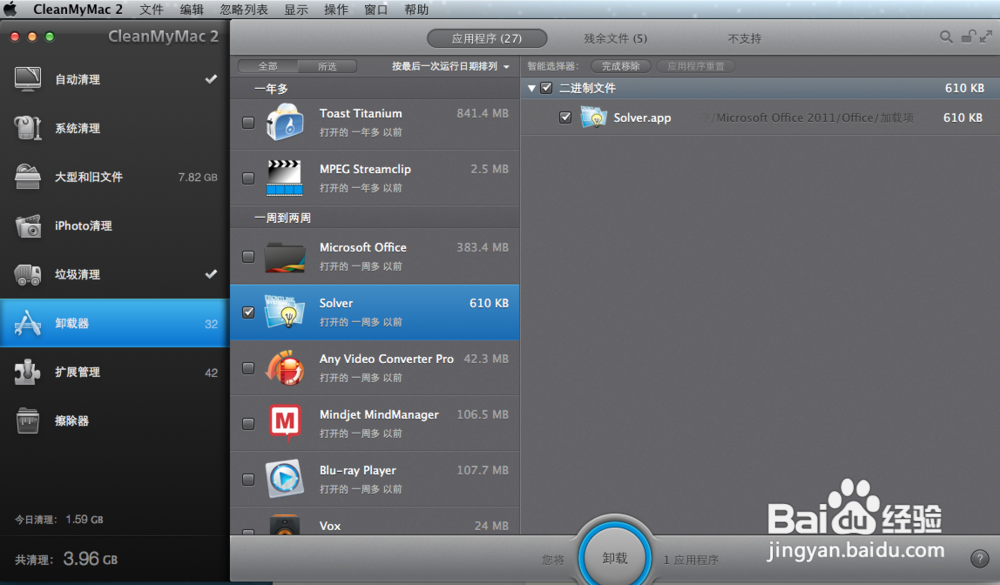1000x585 pixels.
Task: Click the Mindjet MindManager icon
Action: [284, 423]
